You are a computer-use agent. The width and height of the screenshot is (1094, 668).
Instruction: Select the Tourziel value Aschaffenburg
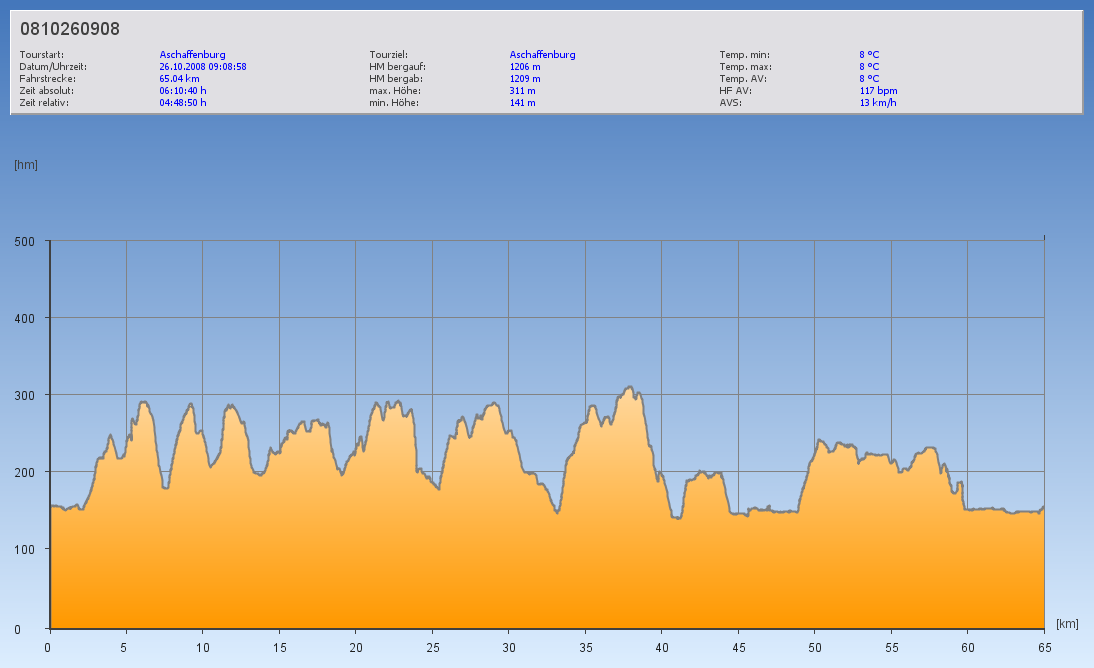point(542,54)
